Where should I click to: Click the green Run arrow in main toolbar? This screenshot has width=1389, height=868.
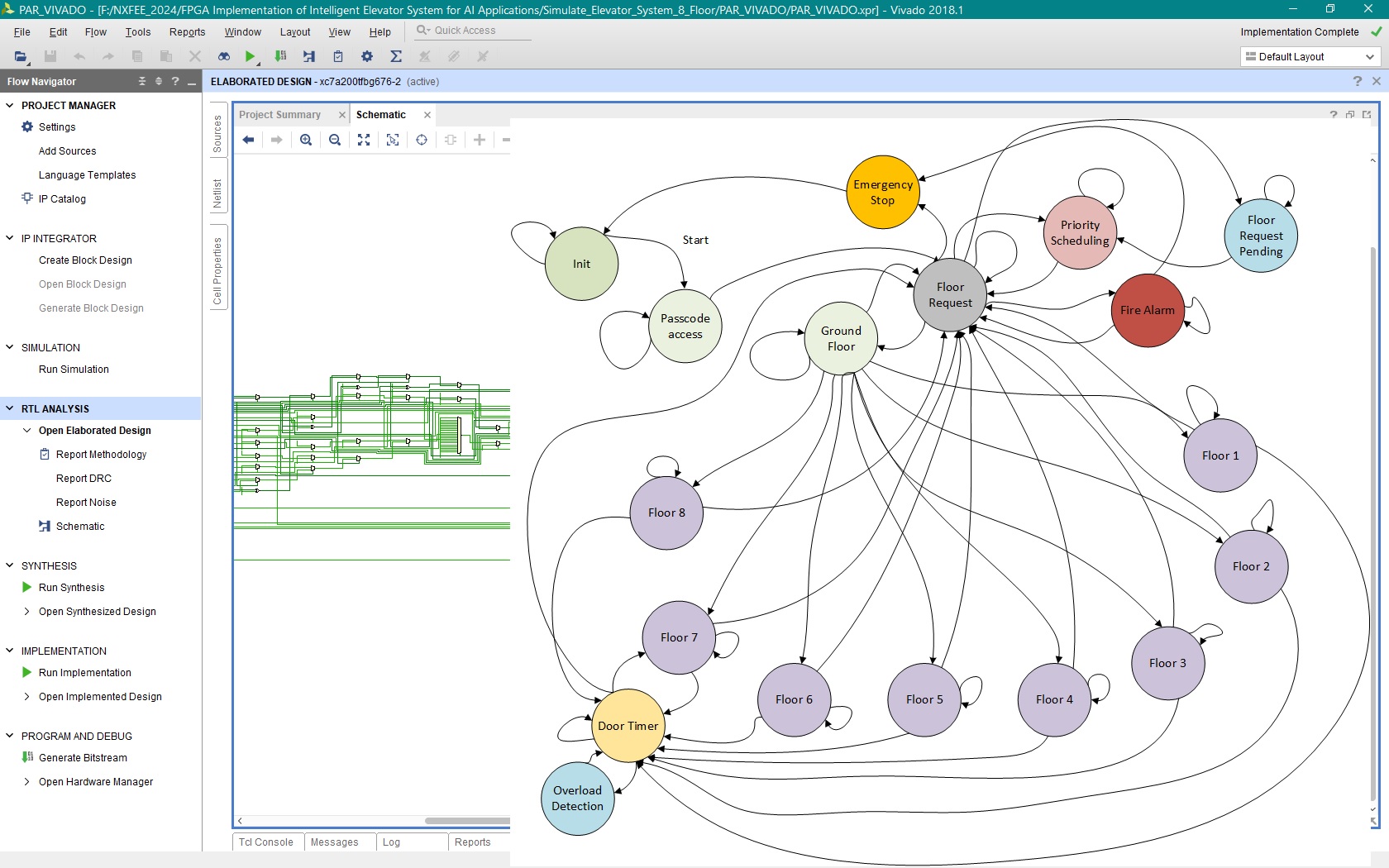click(x=250, y=56)
